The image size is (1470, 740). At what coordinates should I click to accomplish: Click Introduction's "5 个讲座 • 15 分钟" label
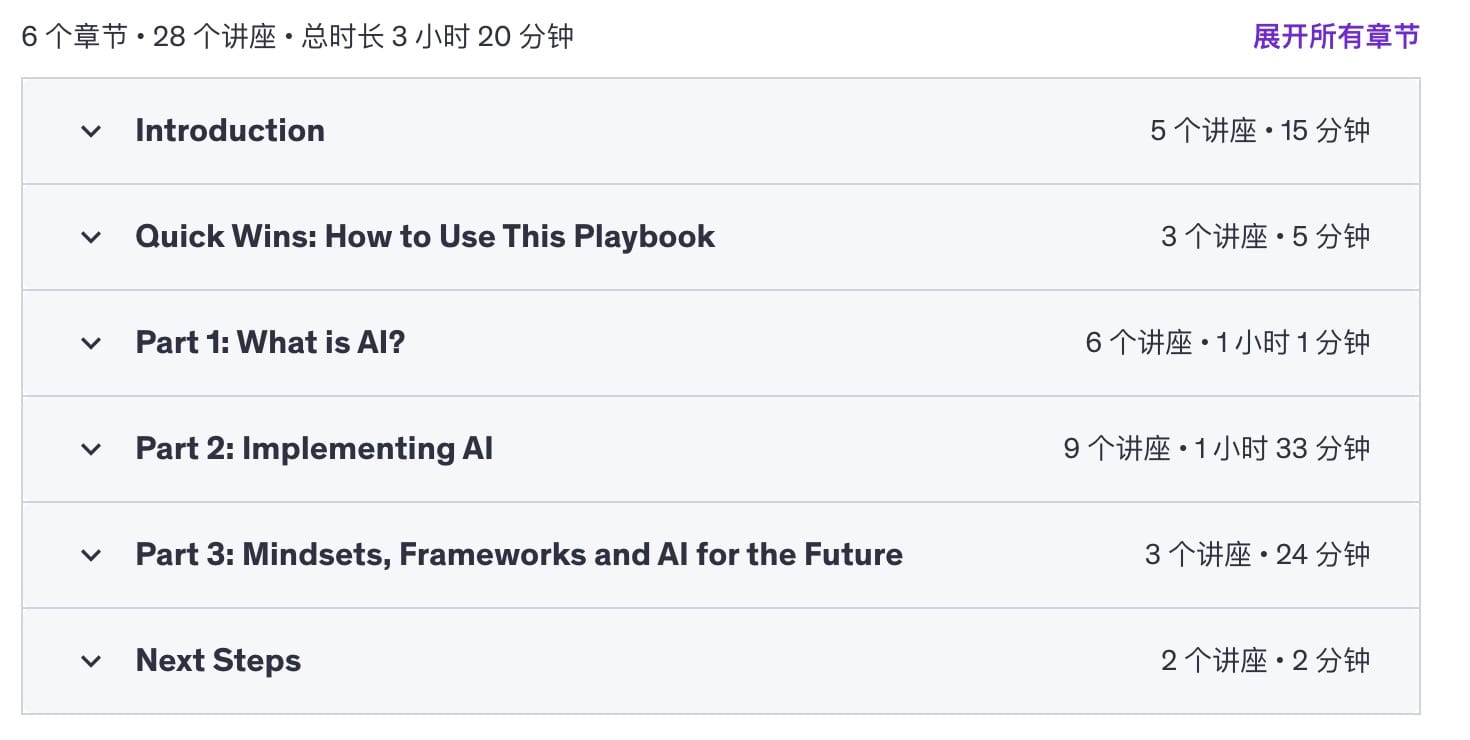pos(1260,131)
